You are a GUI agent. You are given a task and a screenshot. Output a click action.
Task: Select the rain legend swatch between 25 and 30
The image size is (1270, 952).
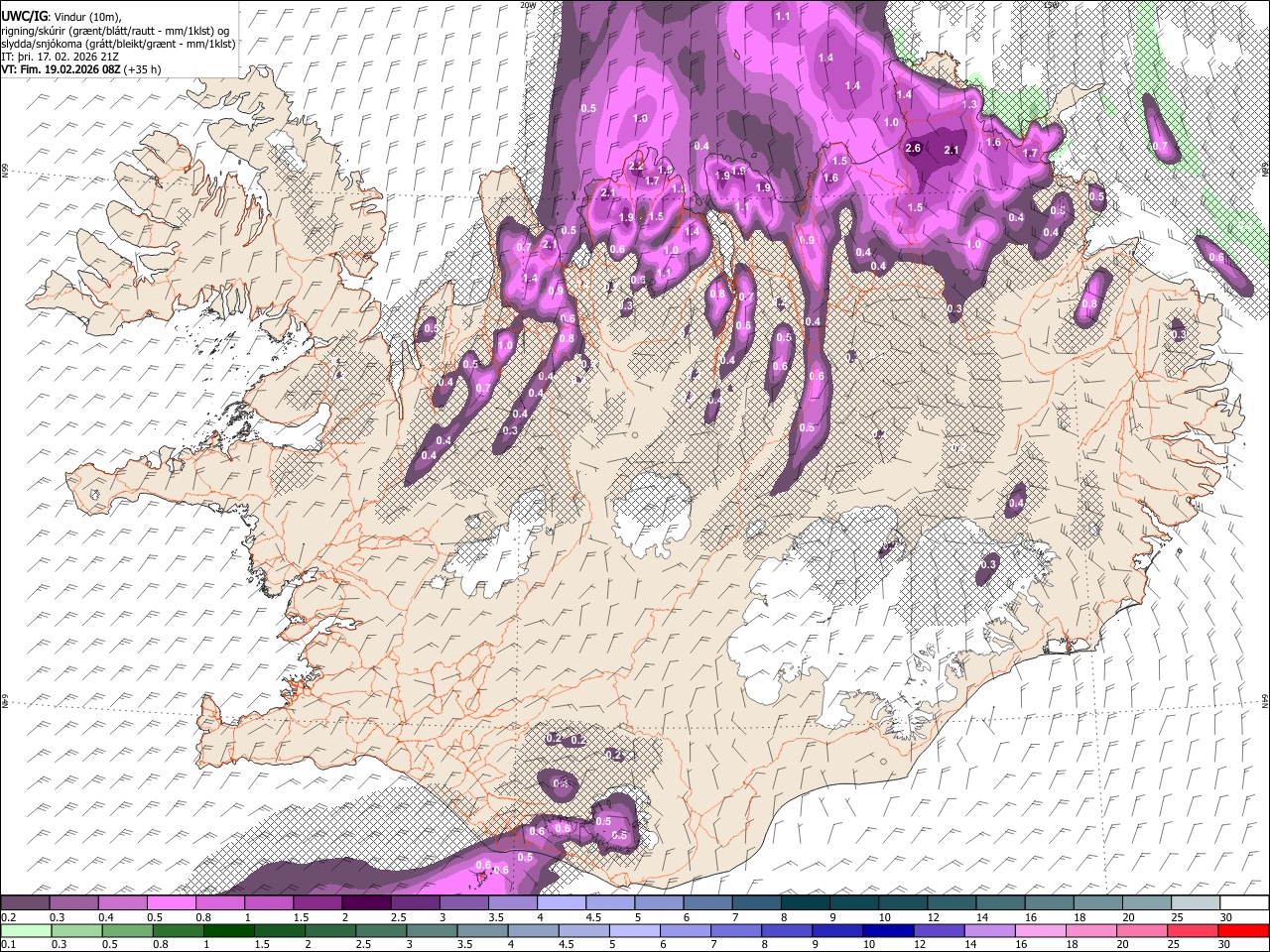[x=1194, y=930]
